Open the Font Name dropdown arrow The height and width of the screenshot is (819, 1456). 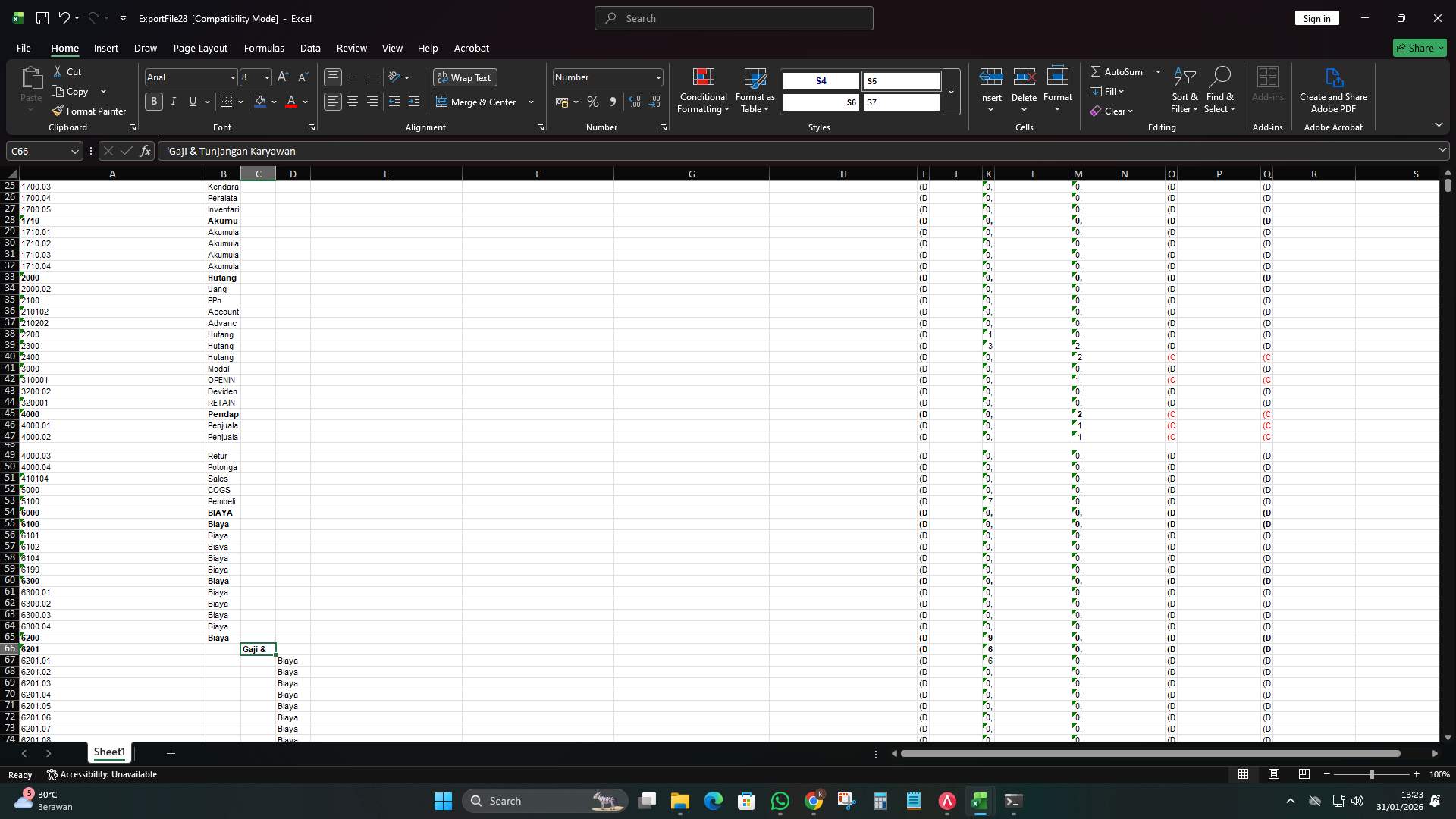[232, 77]
